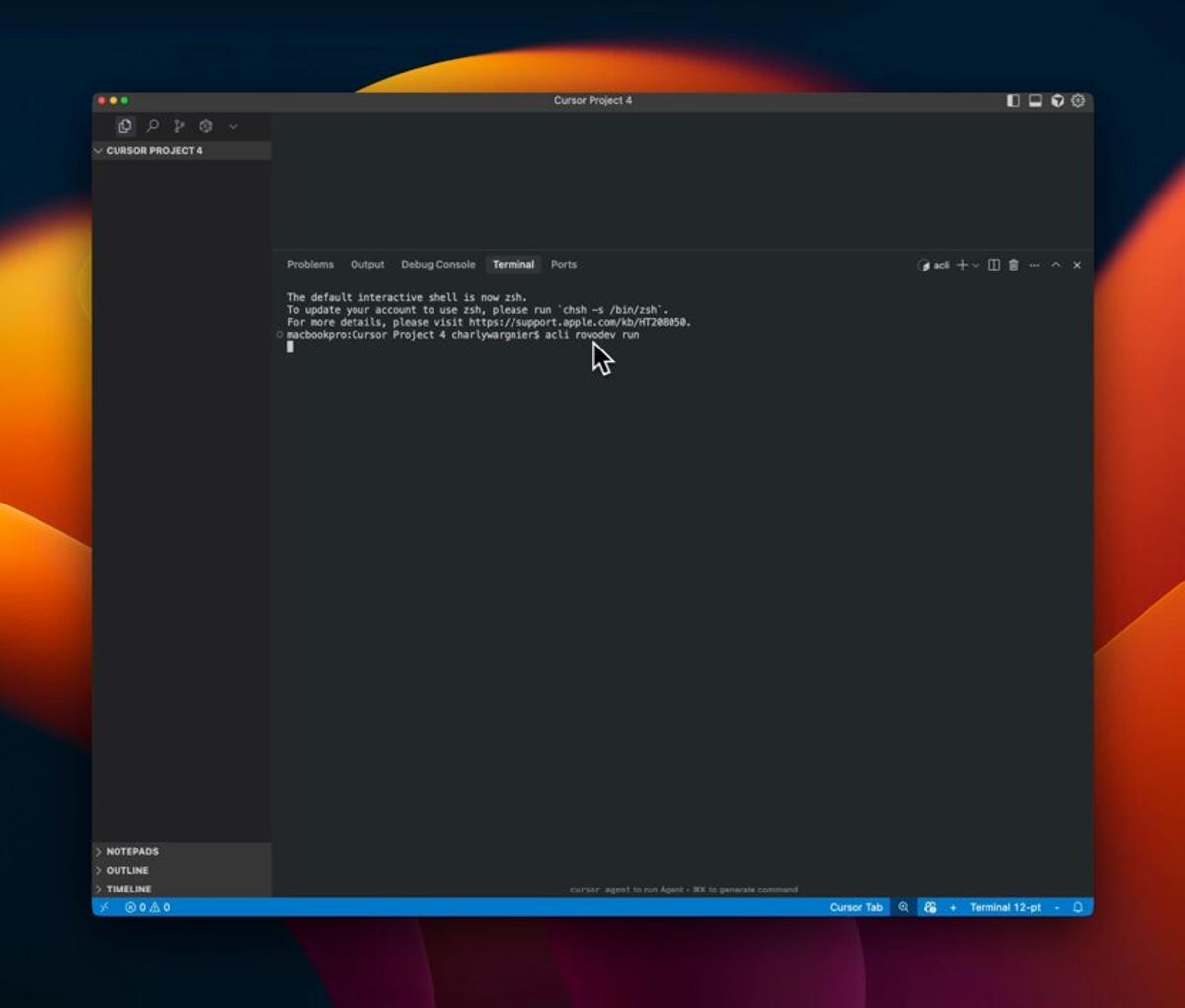The width and height of the screenshot is (1185, 1008).
Task: Click Cursor Tab in the status bar
Action: (x=855, y=907)
